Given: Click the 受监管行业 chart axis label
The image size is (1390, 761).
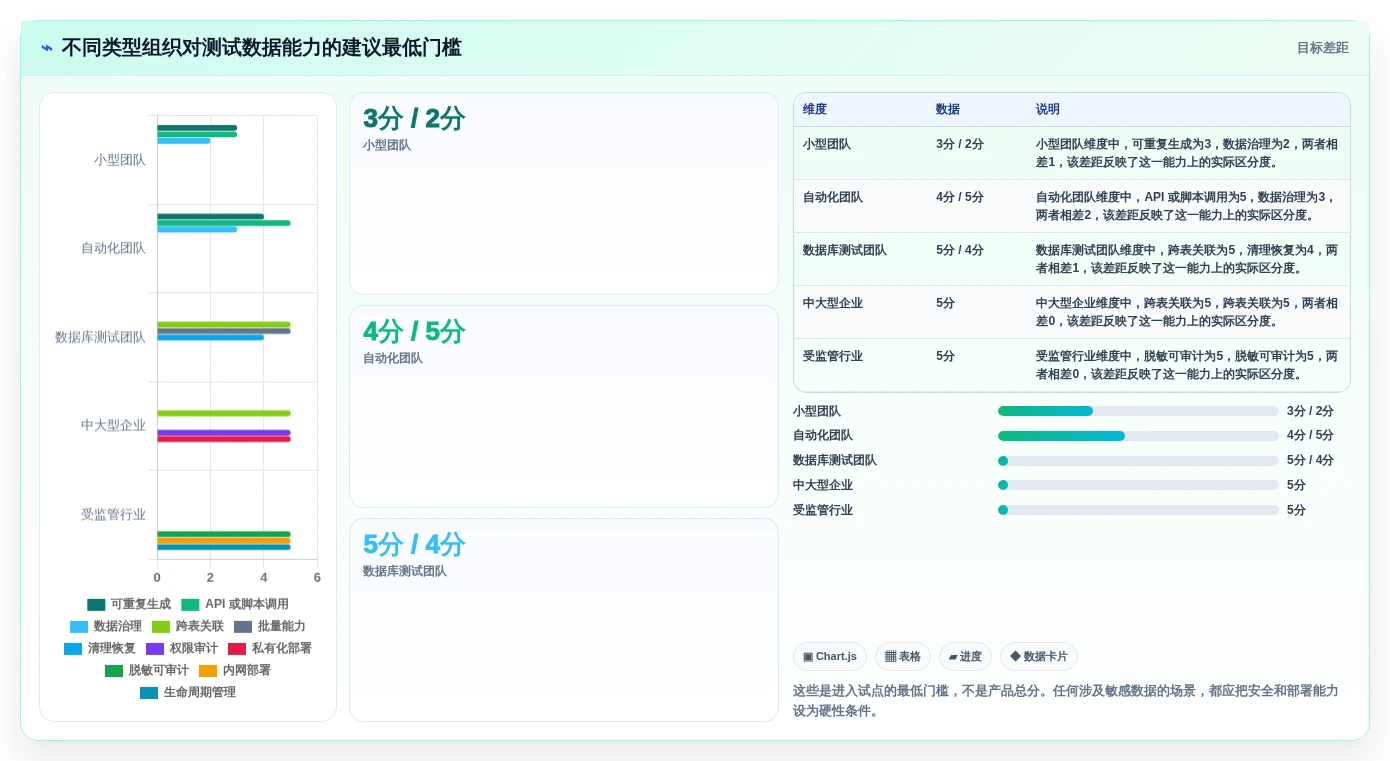Looking at the screenshot, I should (x=114, y=514).
